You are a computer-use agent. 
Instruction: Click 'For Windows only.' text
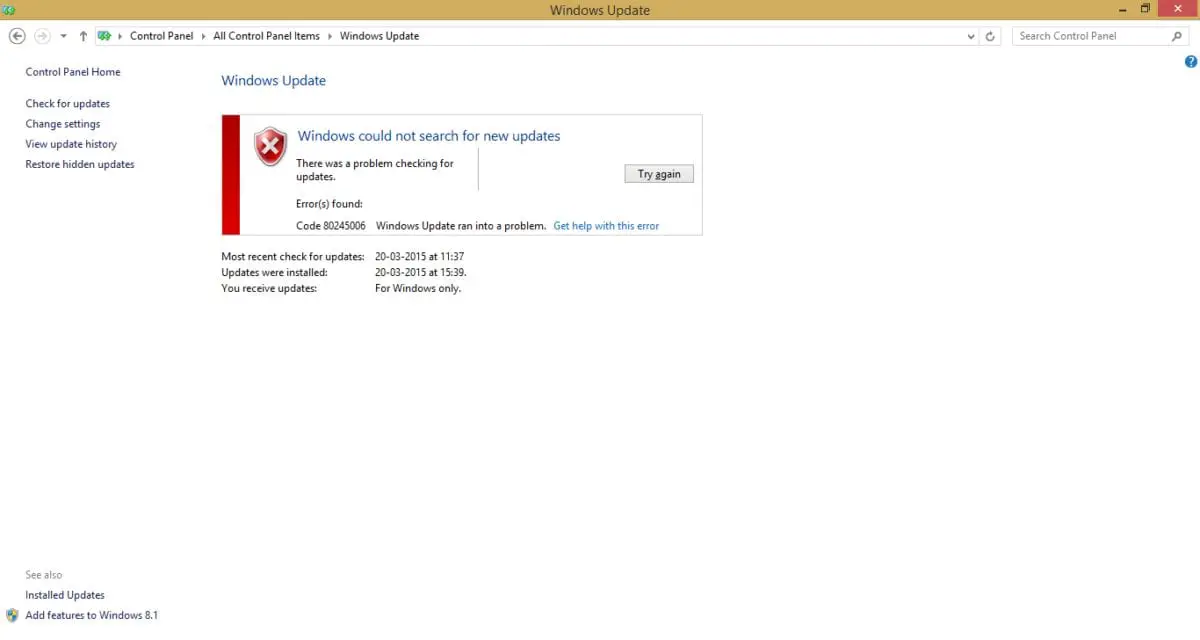pos(418,288)
